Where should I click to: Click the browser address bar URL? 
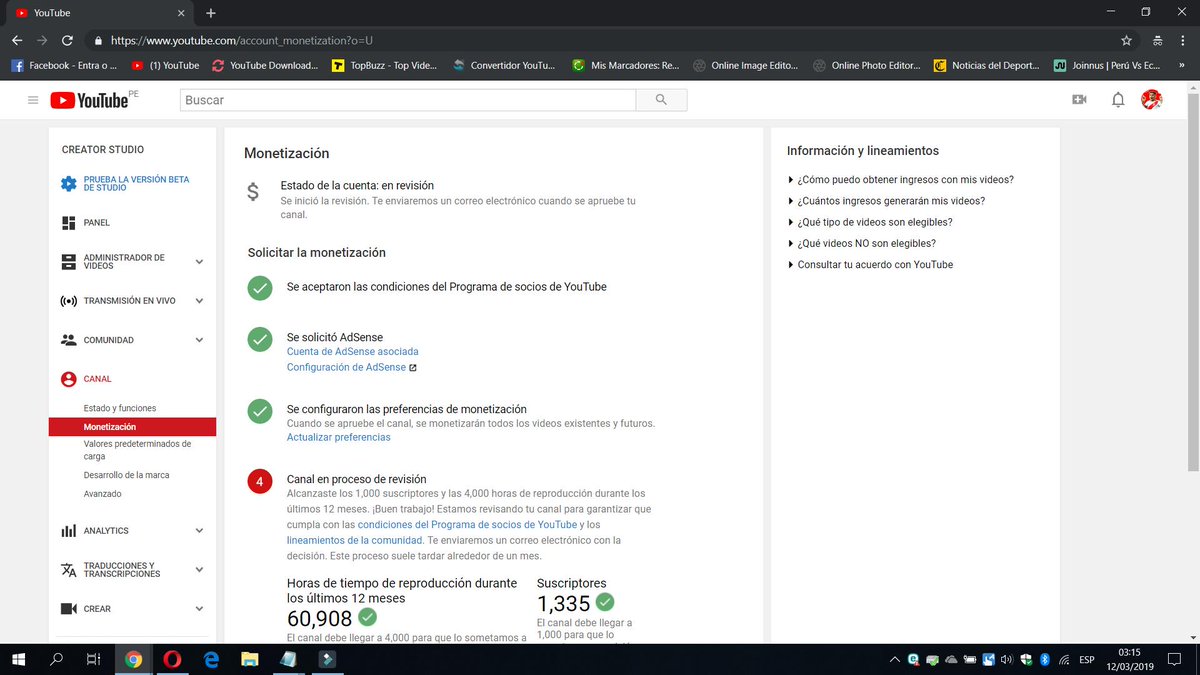point(242,41)
